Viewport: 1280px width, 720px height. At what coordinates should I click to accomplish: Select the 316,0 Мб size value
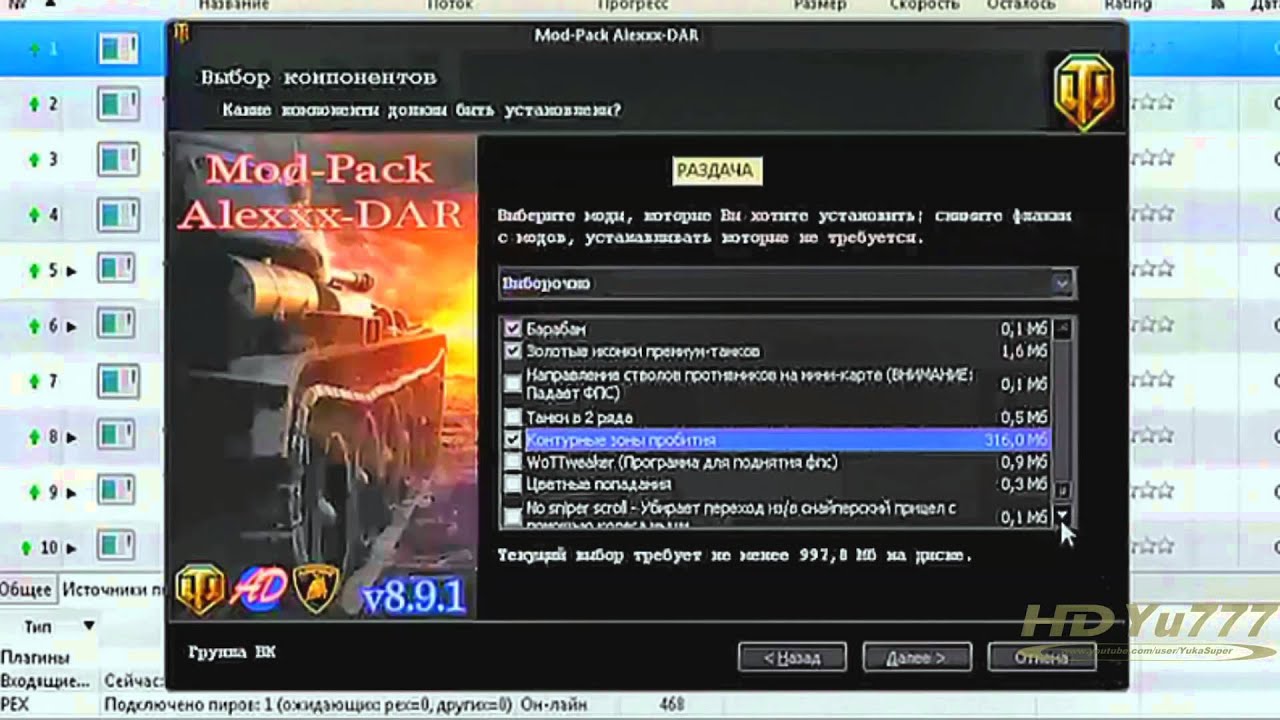(1015, 440)
